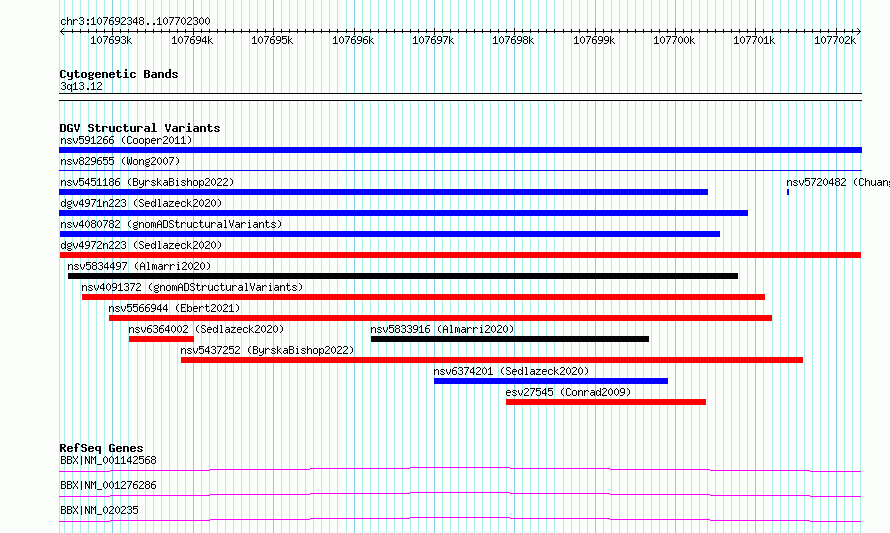Click the Cytogenetic Bands track heading

(119, 74)
